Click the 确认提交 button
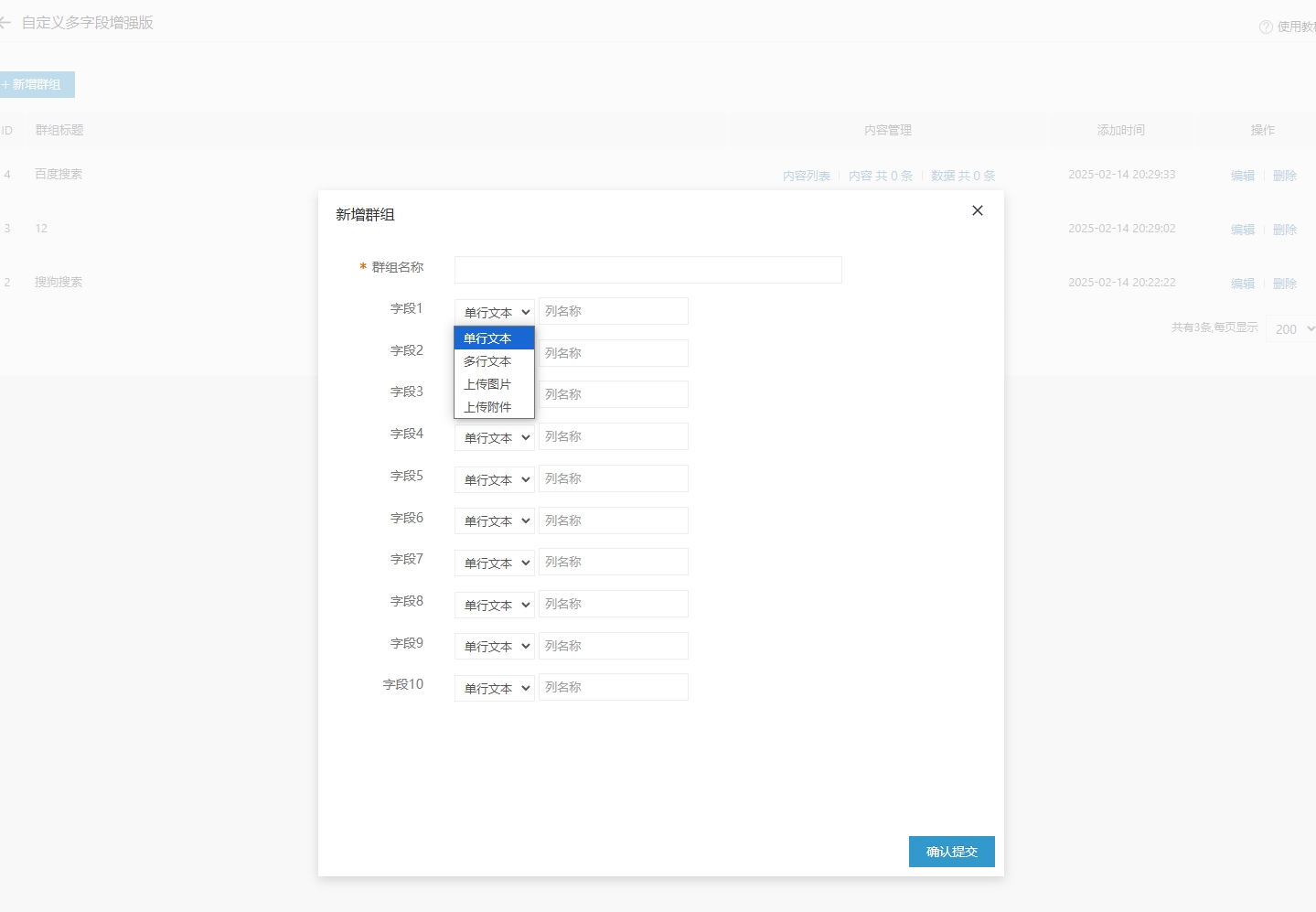The height and width of the screenshot is (912, 1316). pyautogui.click(x=951, y=852)
